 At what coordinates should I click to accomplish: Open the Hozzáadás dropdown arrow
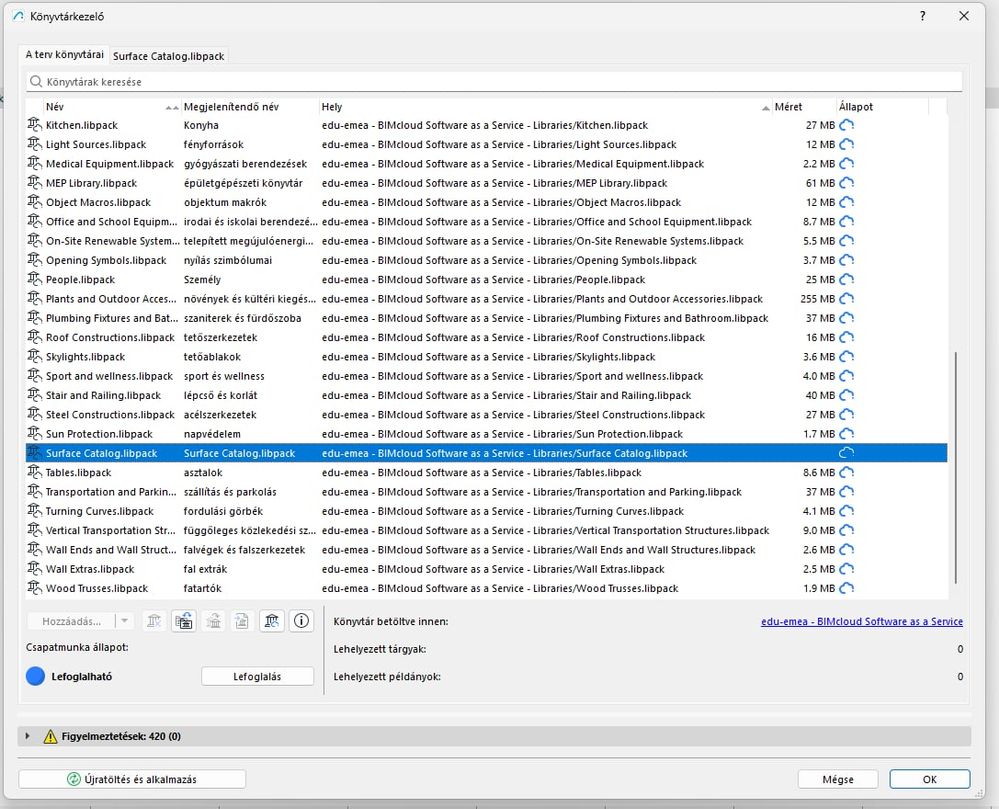pyautogui.click(x=124, y=621)
